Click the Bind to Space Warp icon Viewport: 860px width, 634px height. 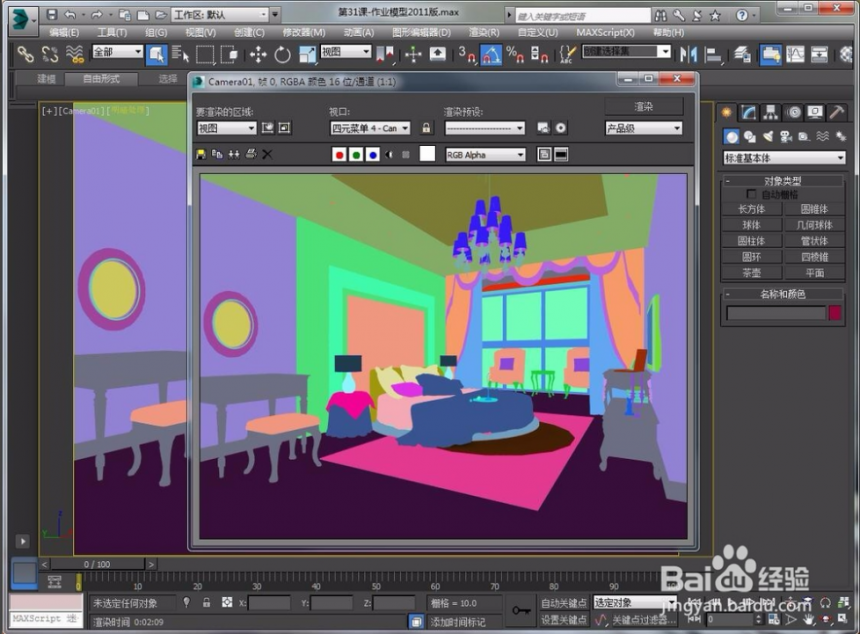click(75, 54)
